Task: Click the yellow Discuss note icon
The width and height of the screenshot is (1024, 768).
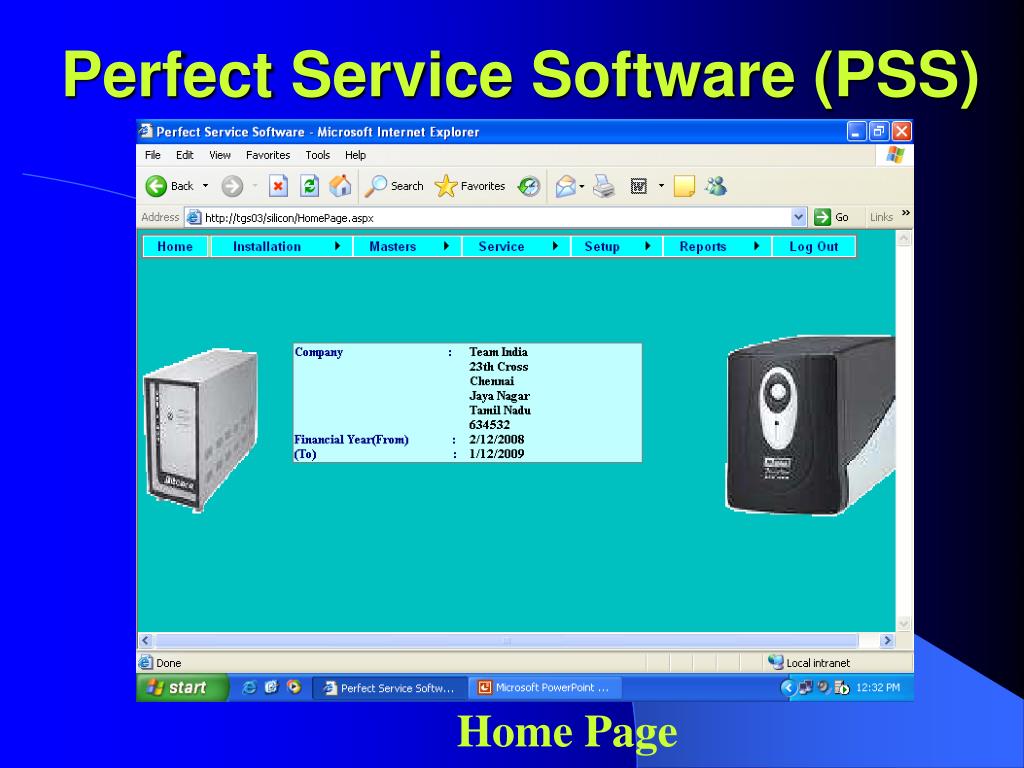Action: [x=684, y=186]
